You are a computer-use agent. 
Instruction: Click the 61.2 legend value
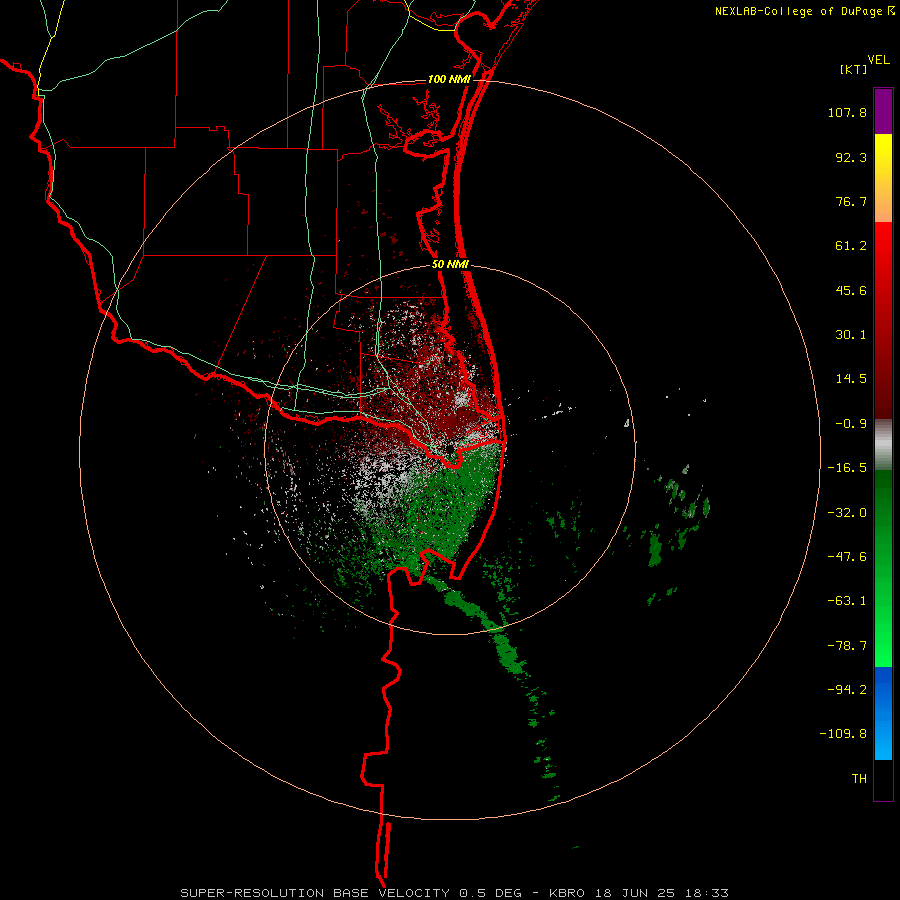(x=851, y=246)
